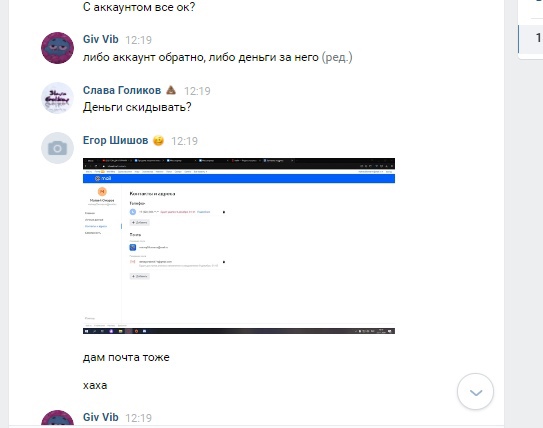Click the 12:19 timestamp beside Егор Шишов
The height and width of the screenshot is (428, 543).
(184, 141)
